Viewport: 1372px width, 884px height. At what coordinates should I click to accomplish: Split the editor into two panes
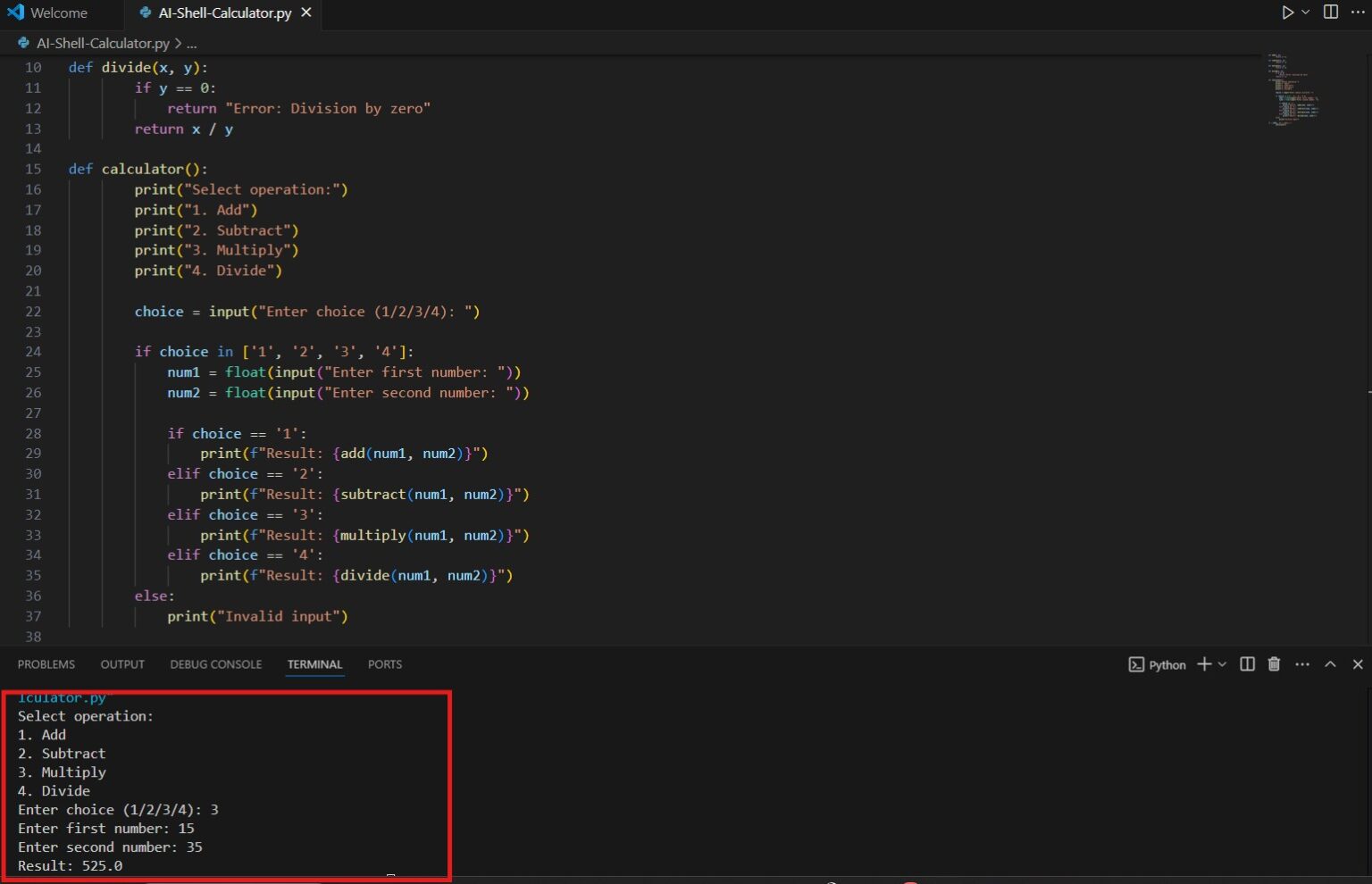pyautogui.click(x=1330, y=13)
